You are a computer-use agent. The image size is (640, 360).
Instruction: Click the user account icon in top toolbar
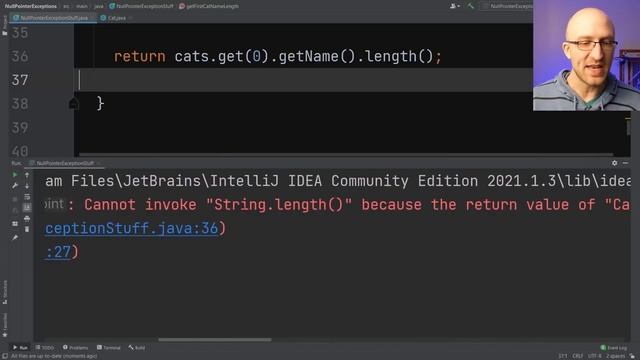(454, 6)
